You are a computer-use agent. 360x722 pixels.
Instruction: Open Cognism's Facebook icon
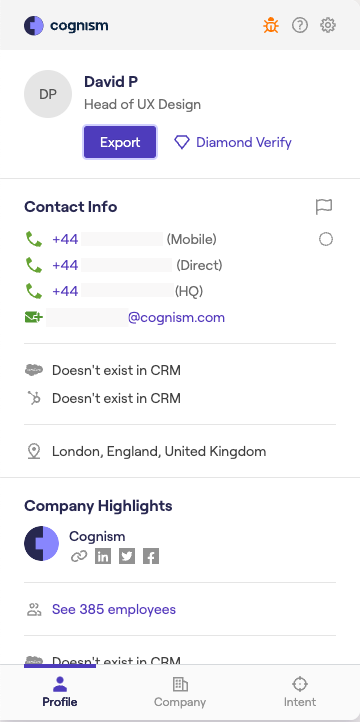(x=151, y=556)
